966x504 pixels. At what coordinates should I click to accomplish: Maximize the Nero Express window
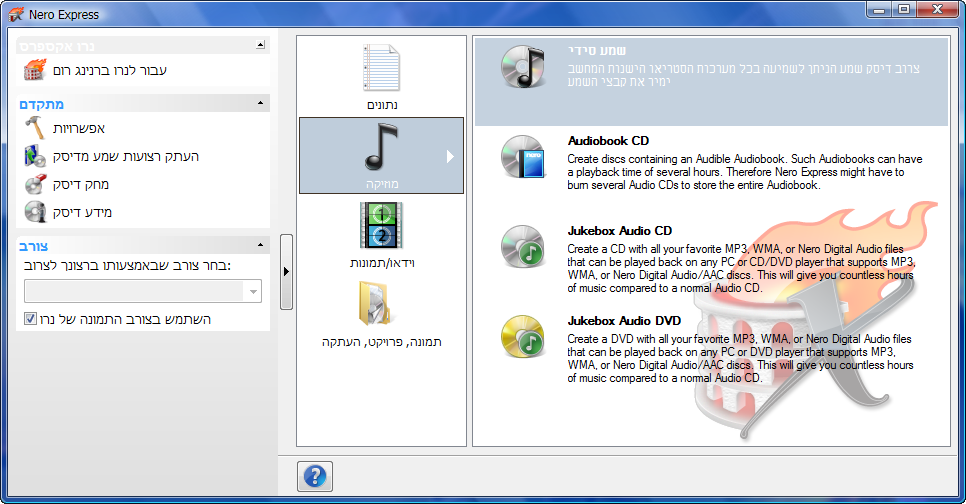click(904, 9)
